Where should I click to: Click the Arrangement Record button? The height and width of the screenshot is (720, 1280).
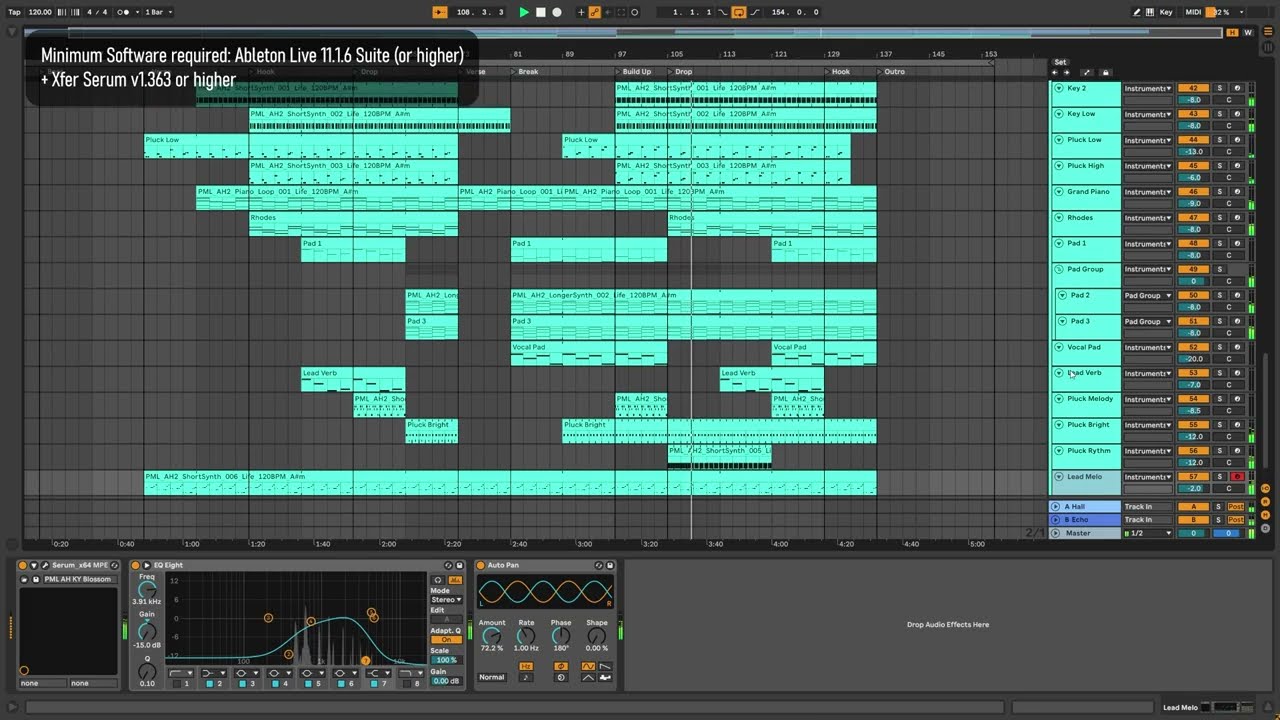pyautogui.click(x=557, y=12)
